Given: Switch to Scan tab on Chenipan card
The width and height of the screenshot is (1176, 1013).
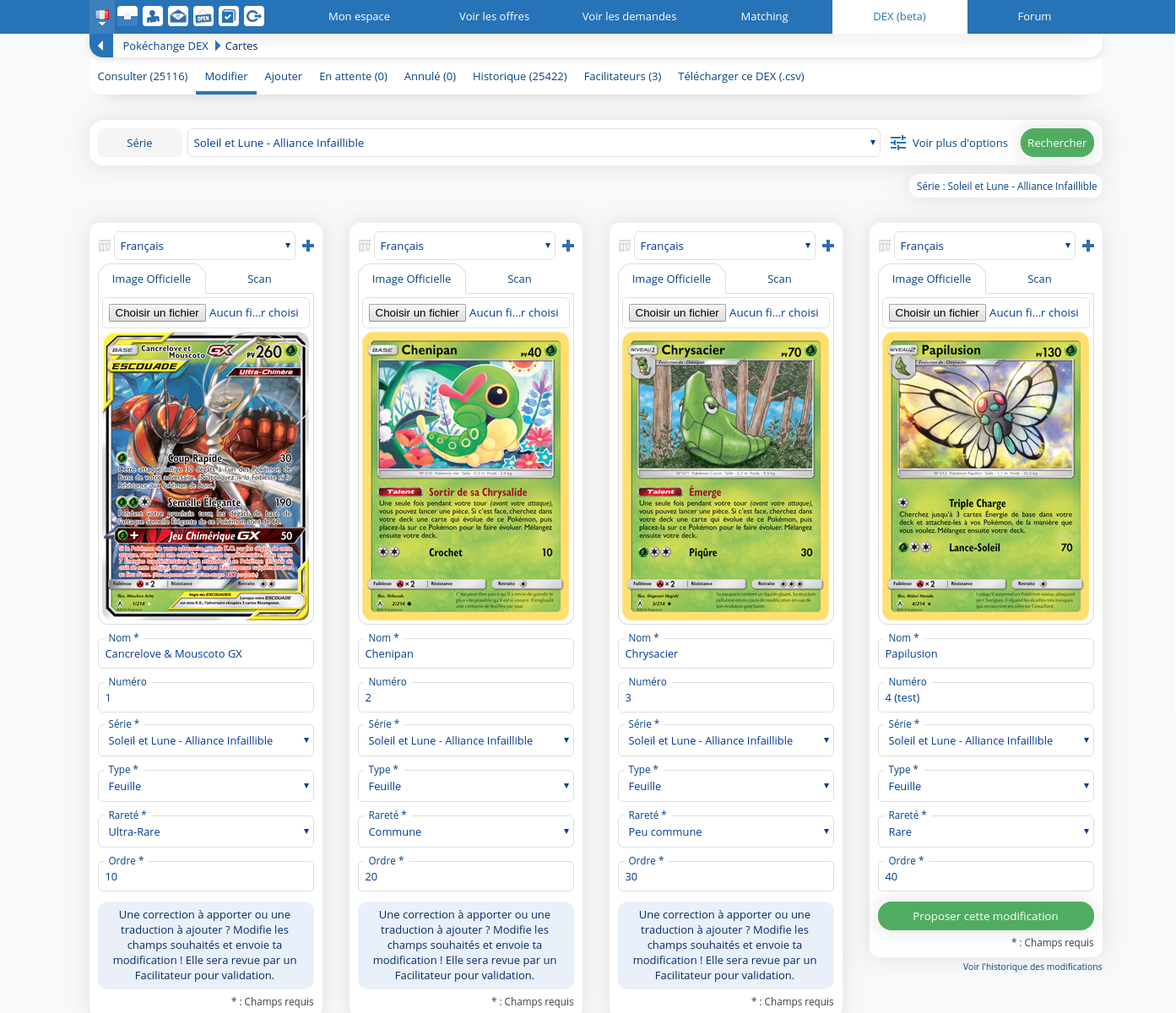Looking at the screenshot, I should 519,279.
